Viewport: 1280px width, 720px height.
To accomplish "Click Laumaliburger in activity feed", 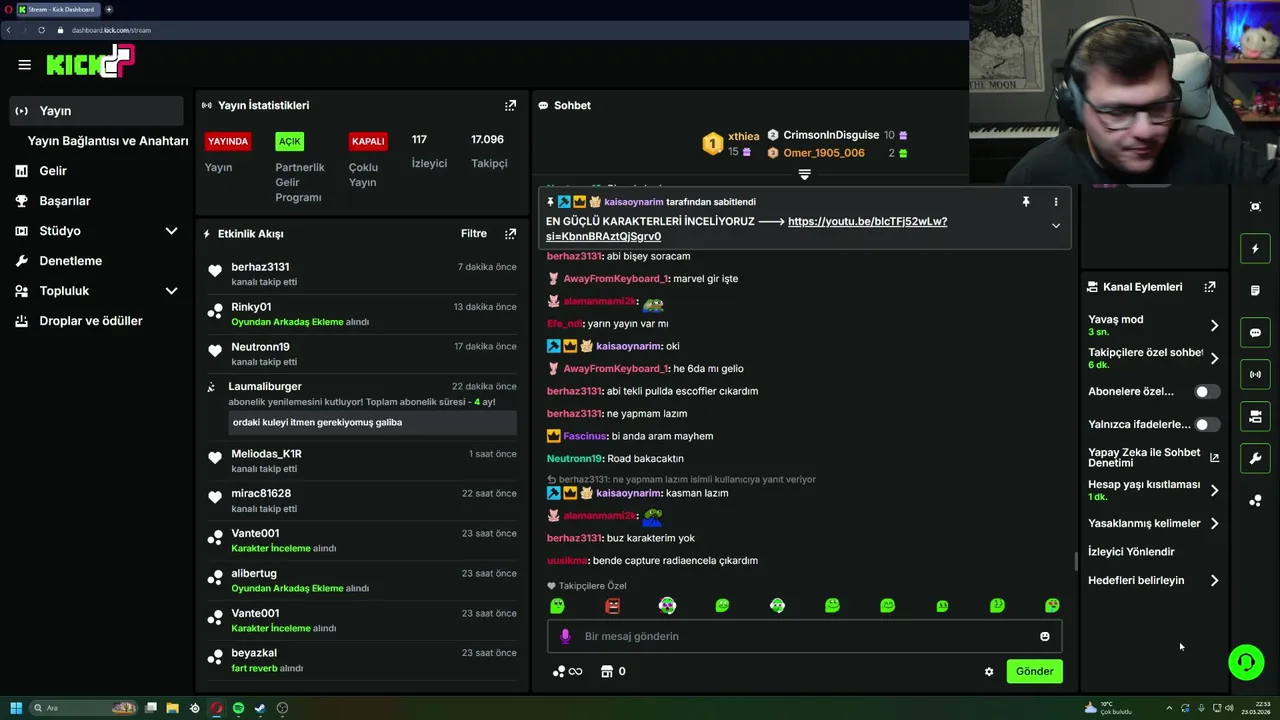I will pyautogui.click(x=265, y=387).
